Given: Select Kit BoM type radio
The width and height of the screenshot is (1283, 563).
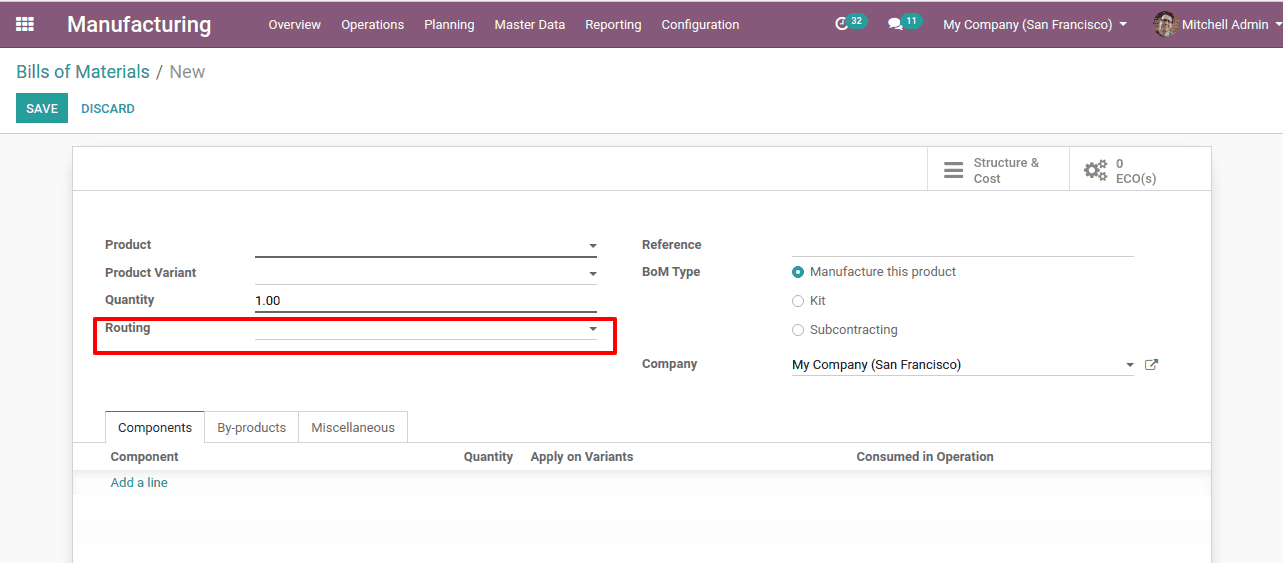Looking at the screenshot, I should pos(798,301).
